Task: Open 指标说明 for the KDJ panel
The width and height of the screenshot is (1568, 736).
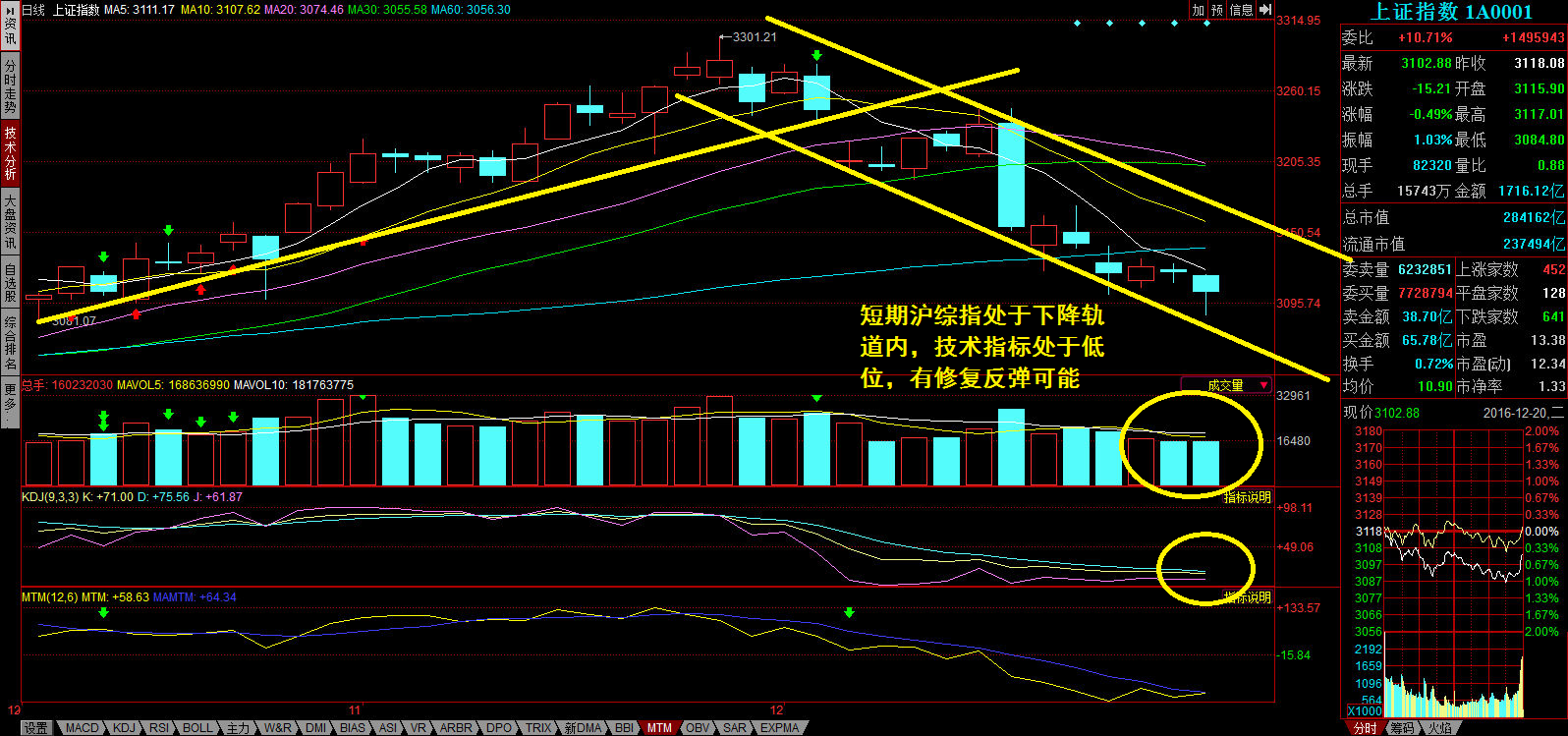Action: [1247, 497]
